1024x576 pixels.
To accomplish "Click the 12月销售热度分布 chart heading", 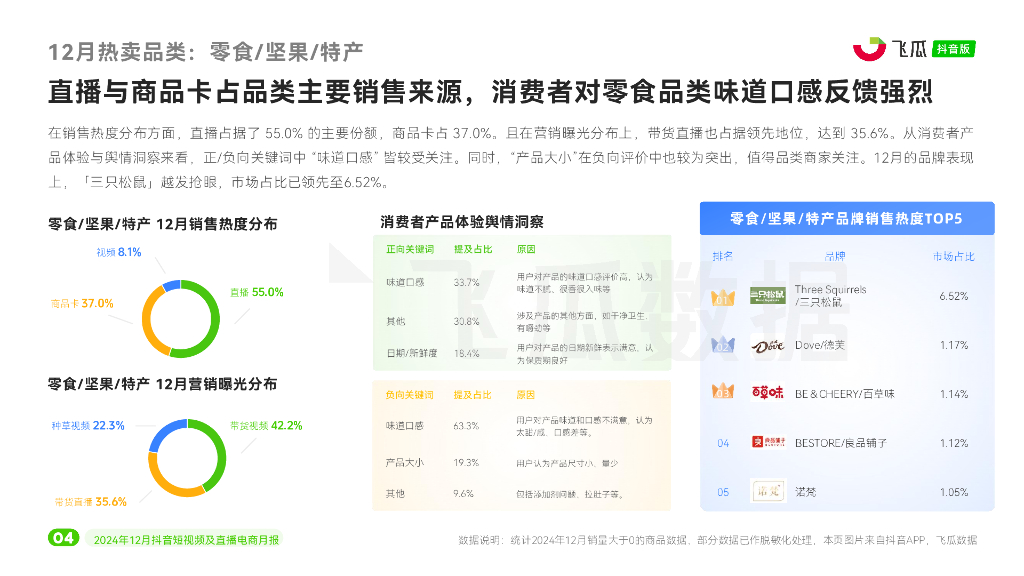I will (x=163, y=224).
